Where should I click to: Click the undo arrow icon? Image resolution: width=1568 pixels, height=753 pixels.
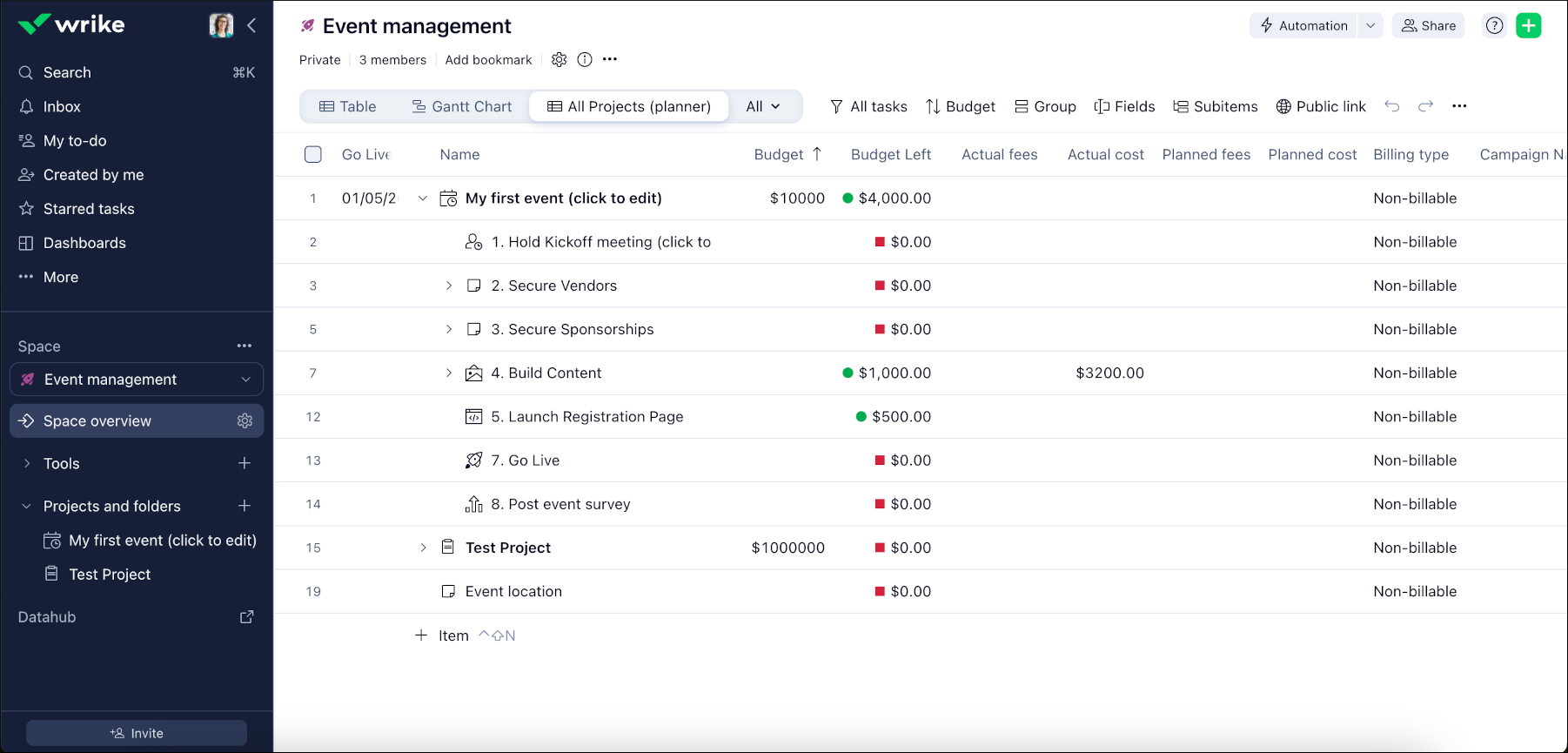tap(1392, 106)
